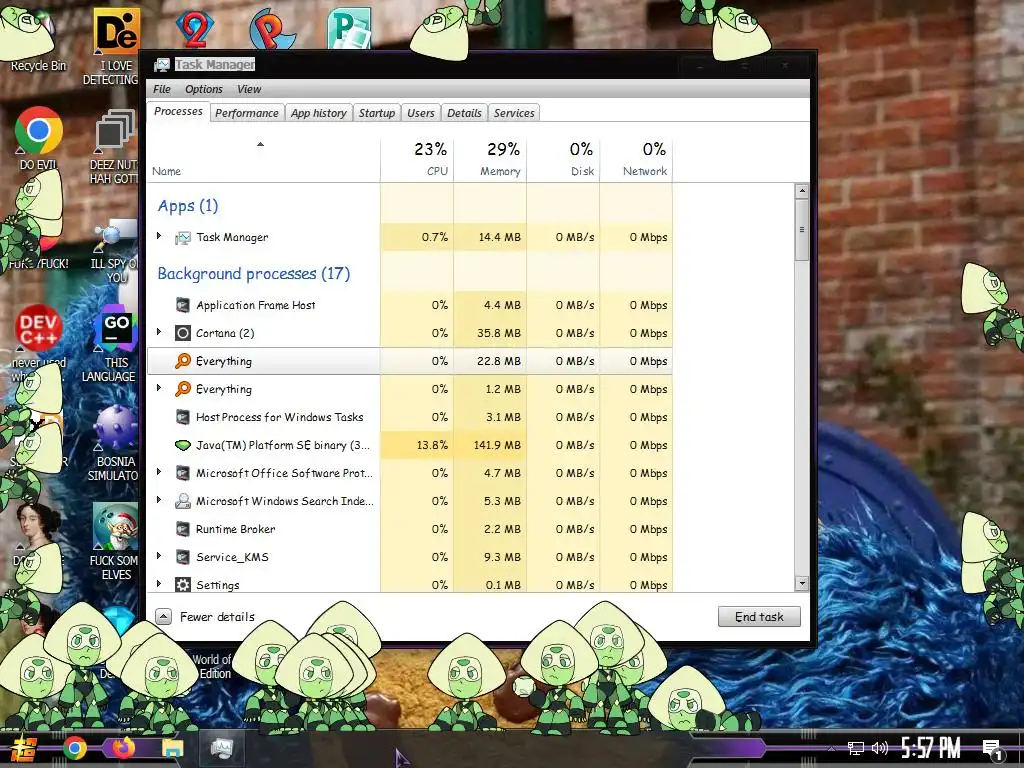Expand the second Everything process row
This screenshot has width=1024, height=768.
[x=159, y=389]
